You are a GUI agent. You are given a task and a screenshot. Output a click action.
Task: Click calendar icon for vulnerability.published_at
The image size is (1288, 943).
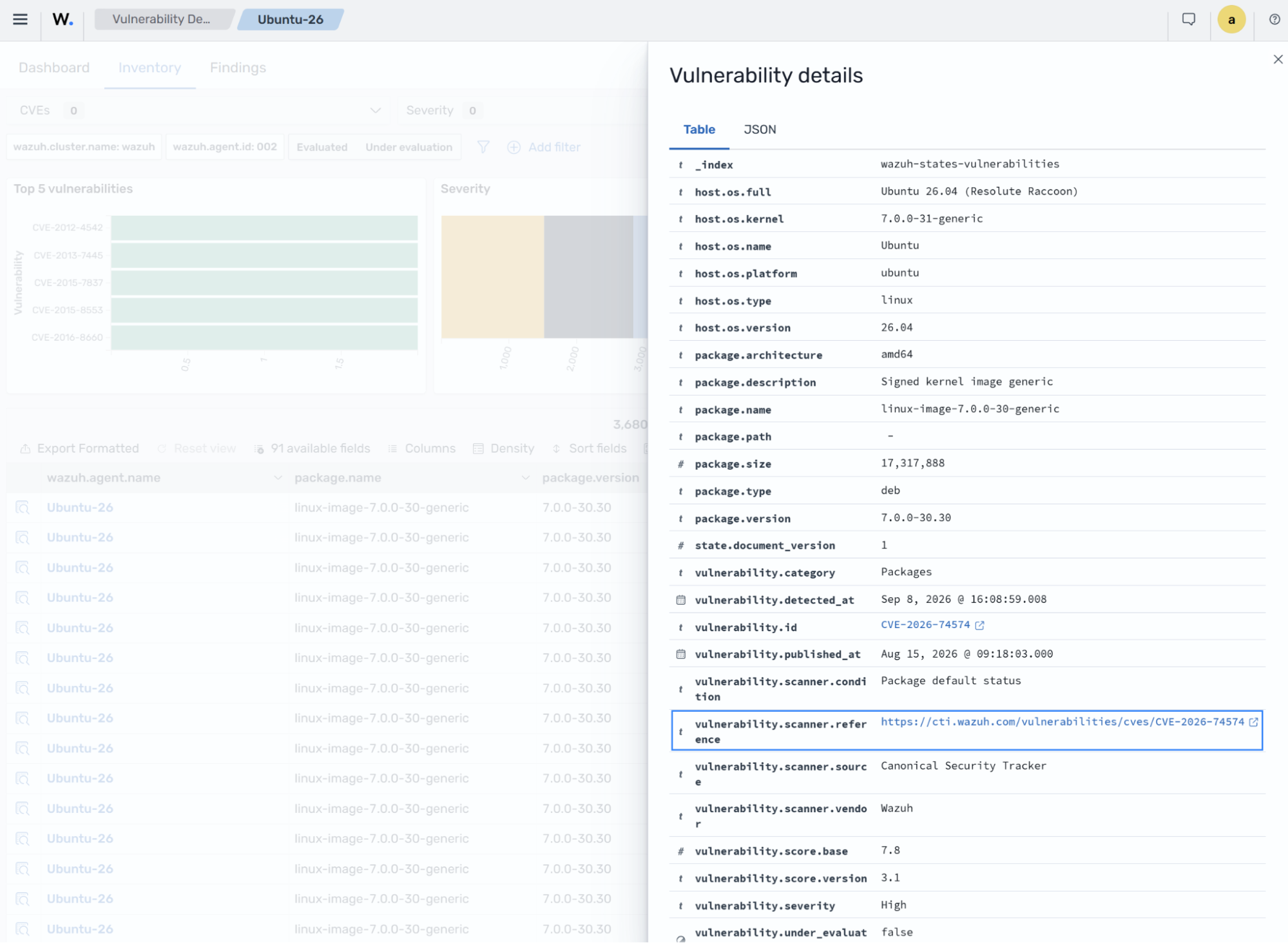point(680,654)
